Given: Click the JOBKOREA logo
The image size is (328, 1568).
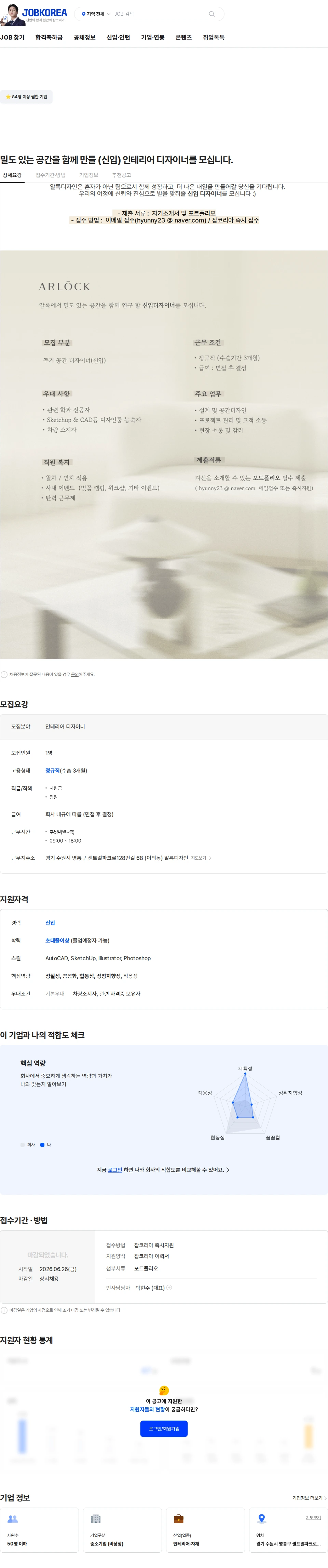Looking at the screenshot, I should pos(44,12).
